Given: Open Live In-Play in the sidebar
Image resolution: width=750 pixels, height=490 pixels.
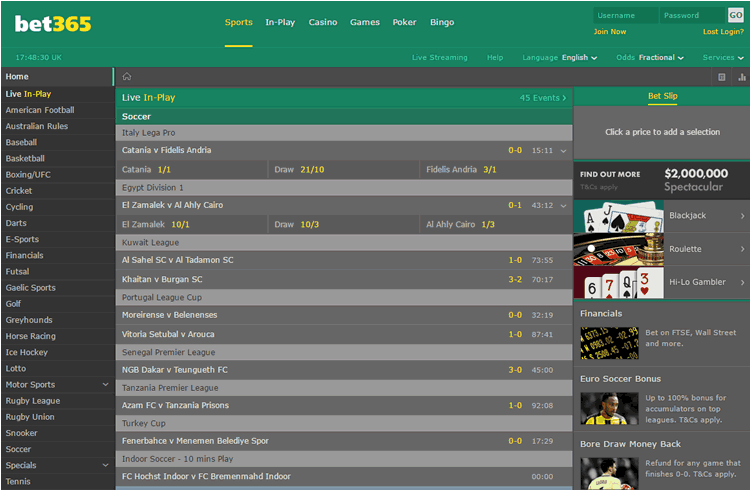Looking at the screenshot, I should click(57, 94).
